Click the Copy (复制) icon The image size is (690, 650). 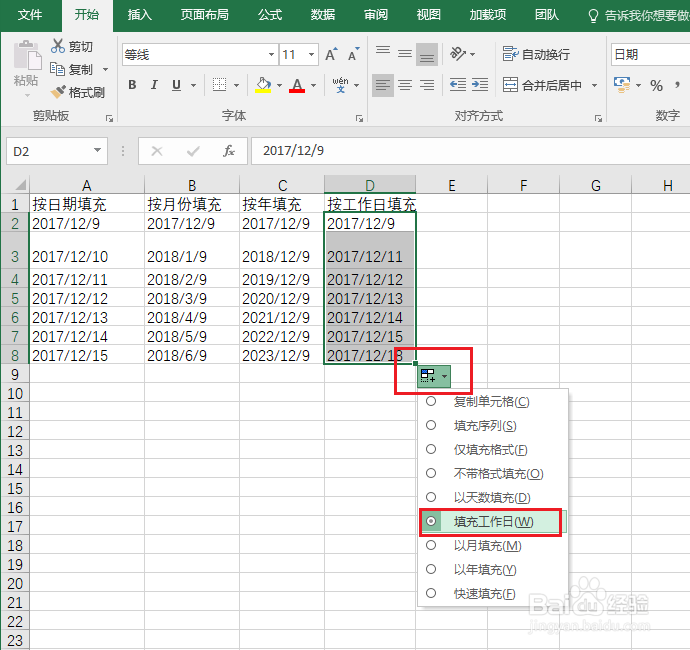coord(58,69)
